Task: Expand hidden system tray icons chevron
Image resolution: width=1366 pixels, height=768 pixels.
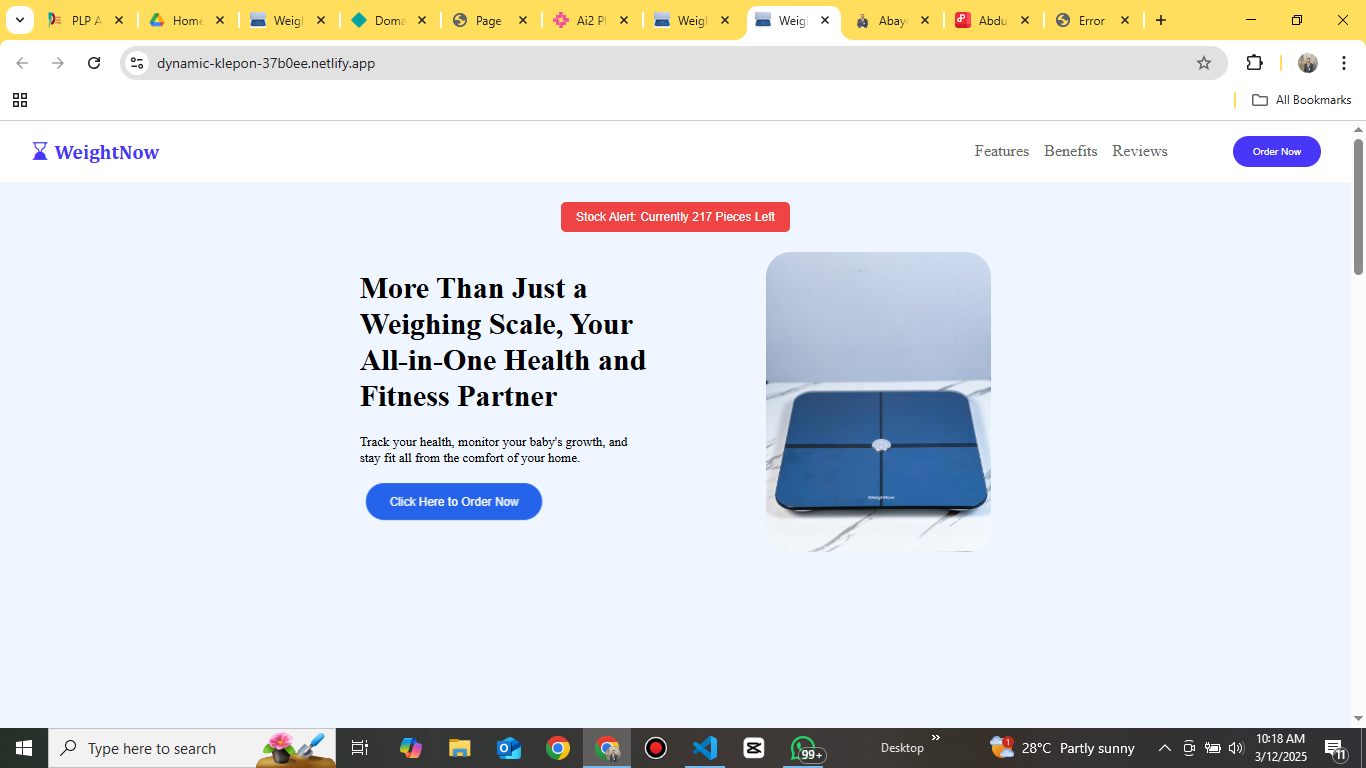Action: (x=1164, y=748)
